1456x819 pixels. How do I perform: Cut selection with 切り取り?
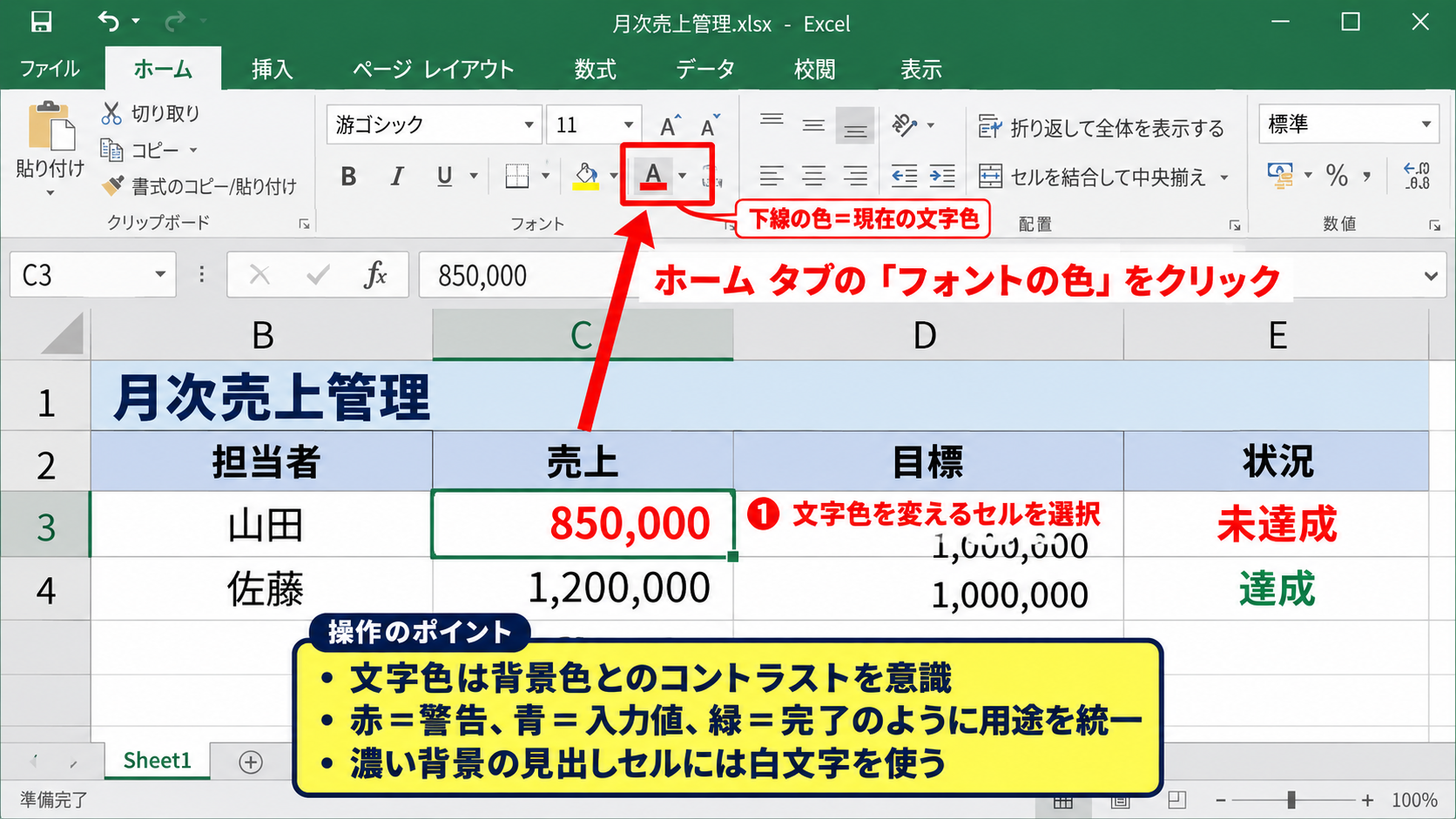pyautogui.click(x=151, y=113)
